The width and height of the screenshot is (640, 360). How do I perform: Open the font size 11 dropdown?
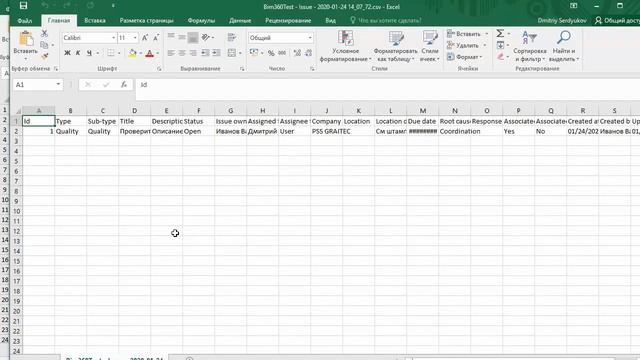click(x=135, y=38)
